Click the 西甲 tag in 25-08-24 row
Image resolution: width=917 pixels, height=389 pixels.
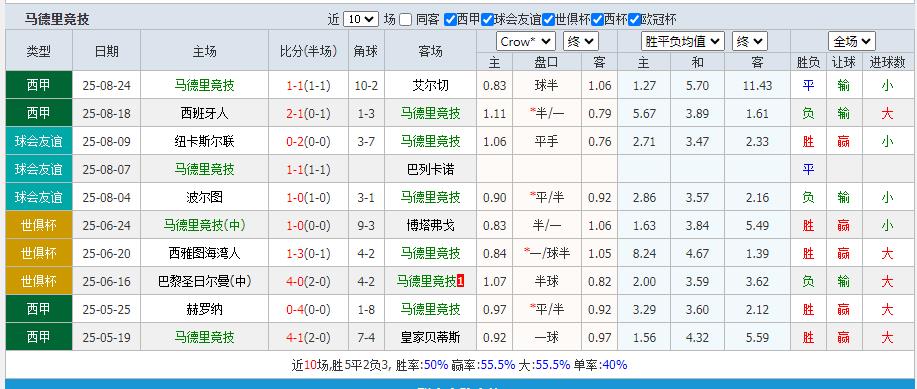coord(39,85)
